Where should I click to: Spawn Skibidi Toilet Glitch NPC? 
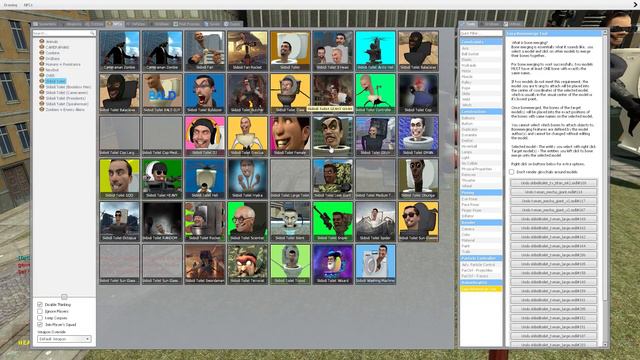pyautogui.click(x=376, y=136)
